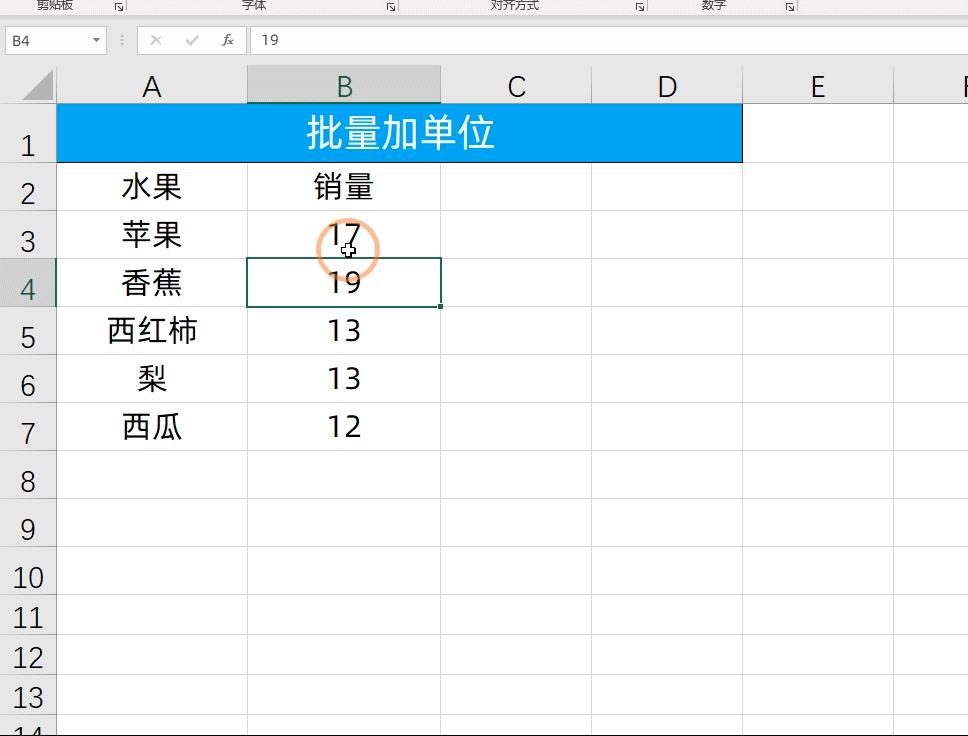
Task: Select the cell containing 苹果
Action: 151,235
